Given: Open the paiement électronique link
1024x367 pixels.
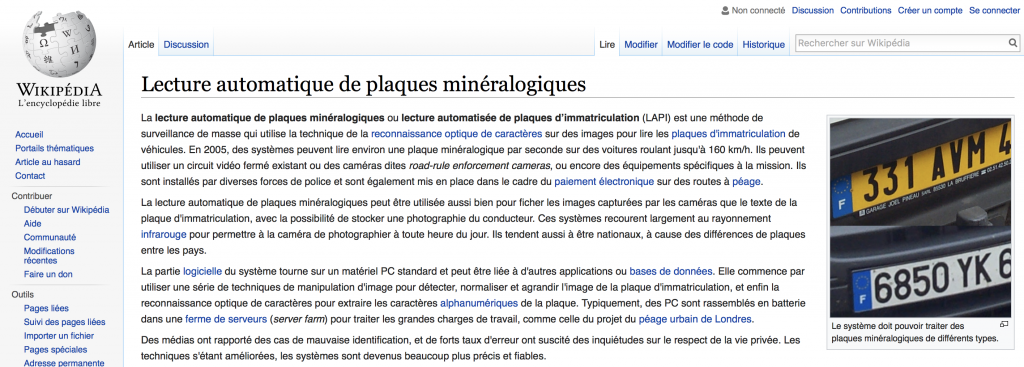Looking at the screenshot, I should 604,182.
